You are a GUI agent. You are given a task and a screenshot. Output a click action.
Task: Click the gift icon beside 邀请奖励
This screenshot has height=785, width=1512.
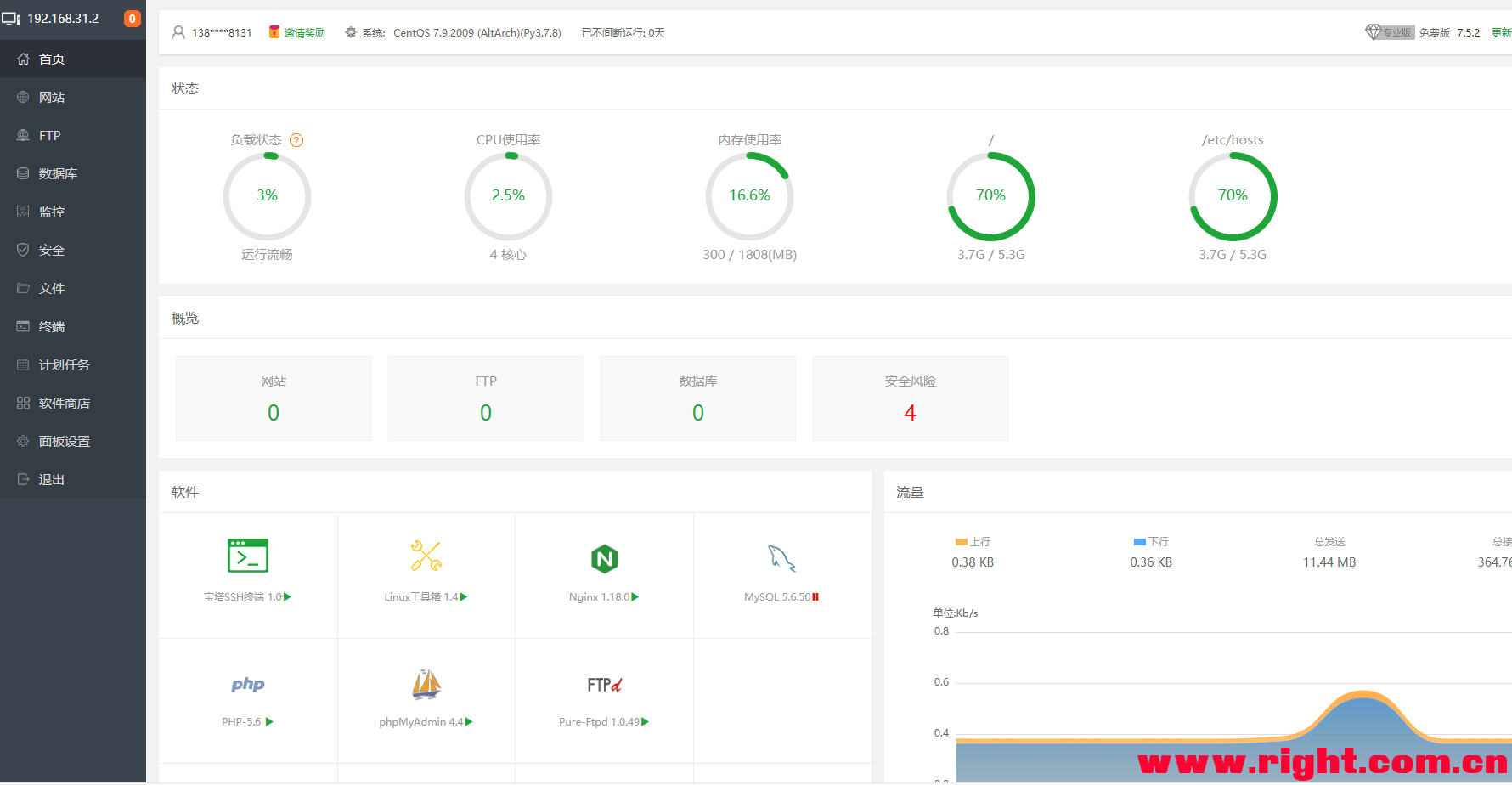pos(274,32)
